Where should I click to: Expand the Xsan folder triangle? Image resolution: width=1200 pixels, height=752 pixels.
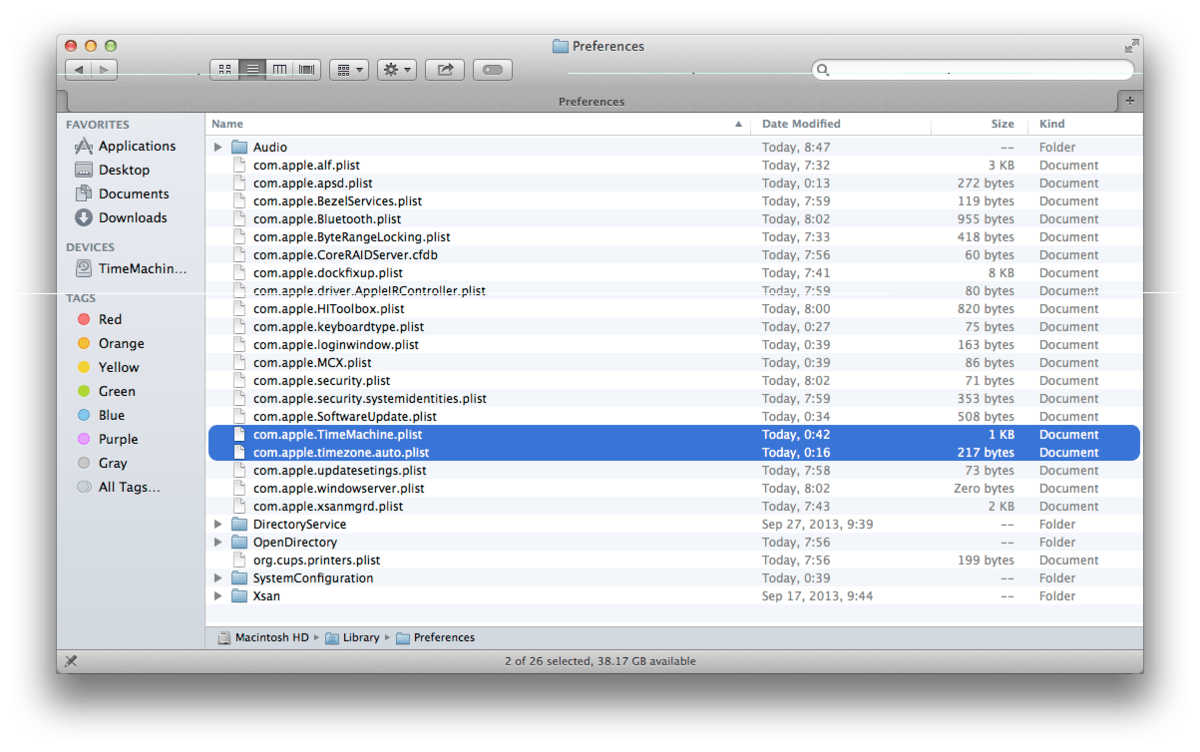(x=218, y=596)
